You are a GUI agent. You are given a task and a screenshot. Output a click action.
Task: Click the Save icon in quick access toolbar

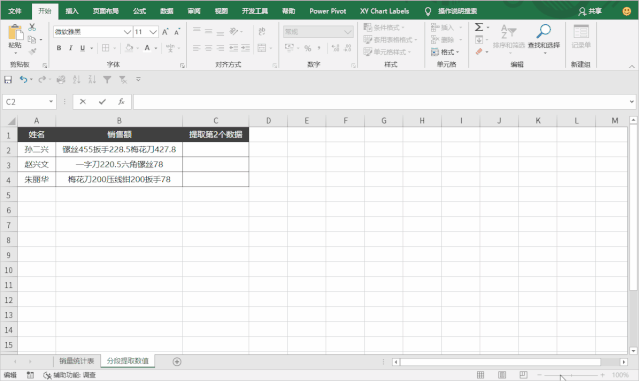click(8, 79)
